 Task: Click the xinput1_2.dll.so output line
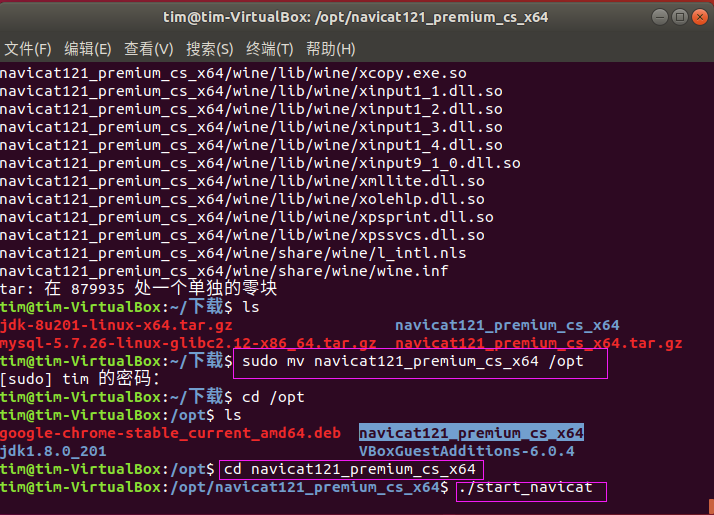pyautogui.click(x=251, y=109)
